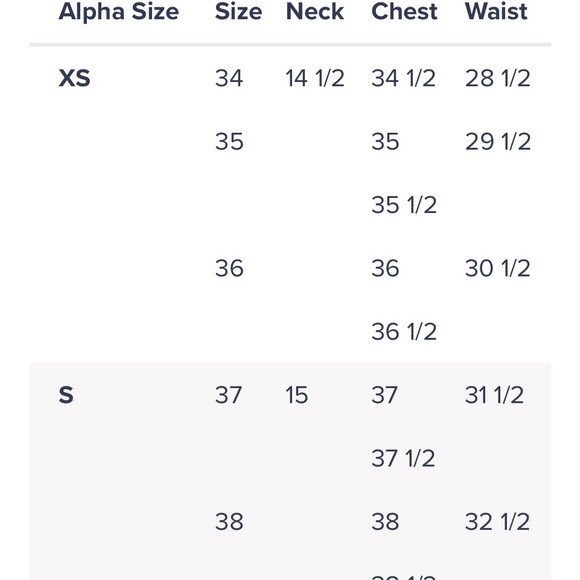Click waist value 29 1/2
This screenshot has width=580, height=580.
coord(498,141)
